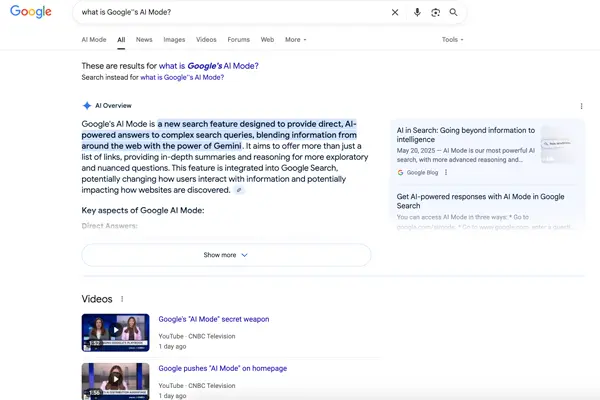Play the 'AI Mode on homepage' video thumbnail

pos(116,381)
